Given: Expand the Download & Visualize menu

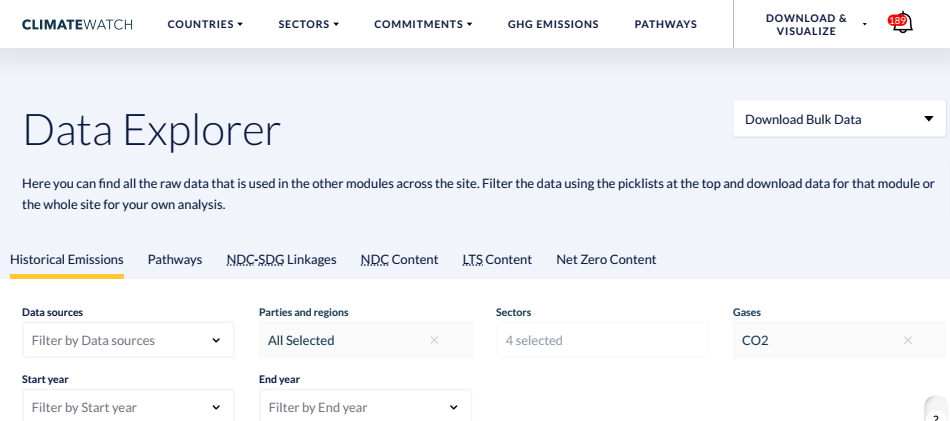Looking at the screenshot, I should point(815,24).
